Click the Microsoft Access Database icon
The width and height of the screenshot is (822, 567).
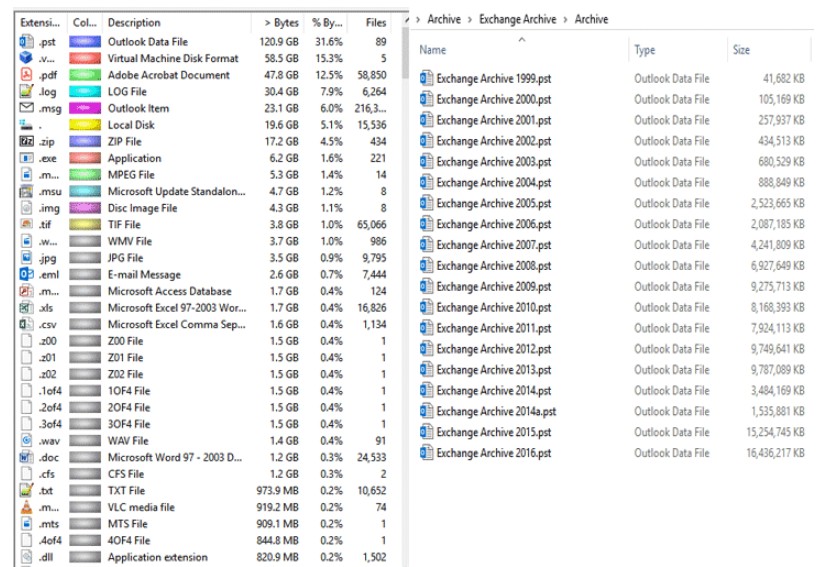pyautogui.click(x=26, y=291)
